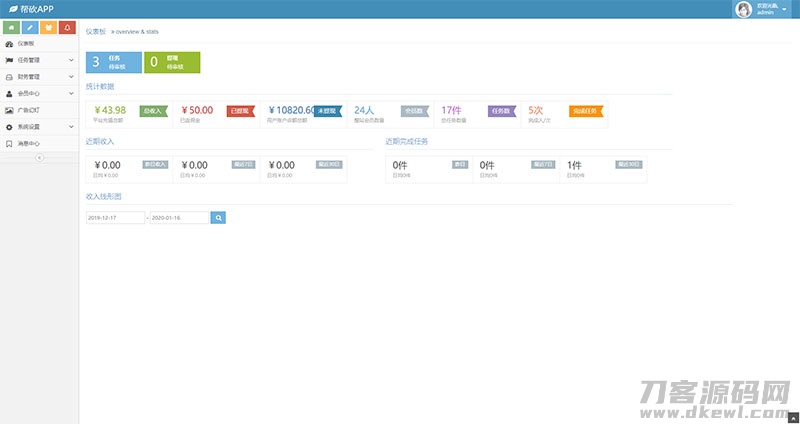Expand the 系统设置 sidebar menu
Screen dimensions: 800x424
click(x=71, y=127)
